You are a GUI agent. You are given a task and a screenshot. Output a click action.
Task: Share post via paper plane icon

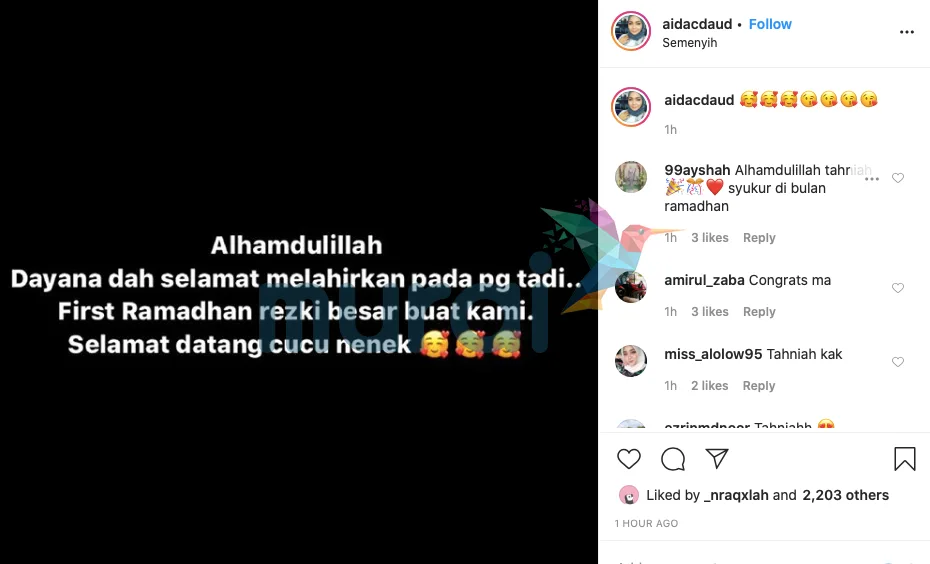coord(717,458)
